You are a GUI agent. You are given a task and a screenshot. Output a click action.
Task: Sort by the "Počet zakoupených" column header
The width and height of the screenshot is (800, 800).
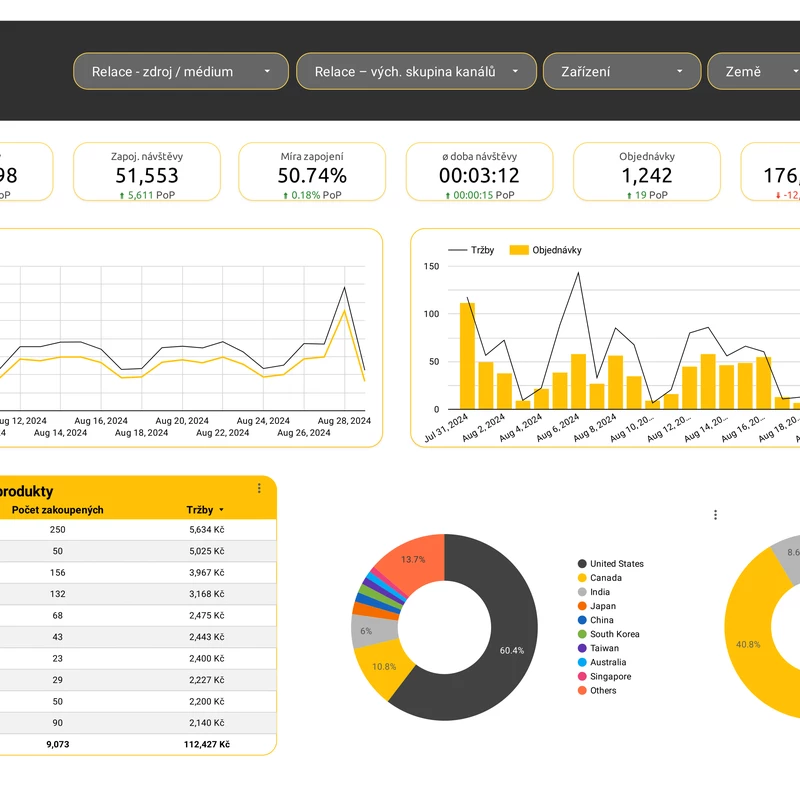58,510
